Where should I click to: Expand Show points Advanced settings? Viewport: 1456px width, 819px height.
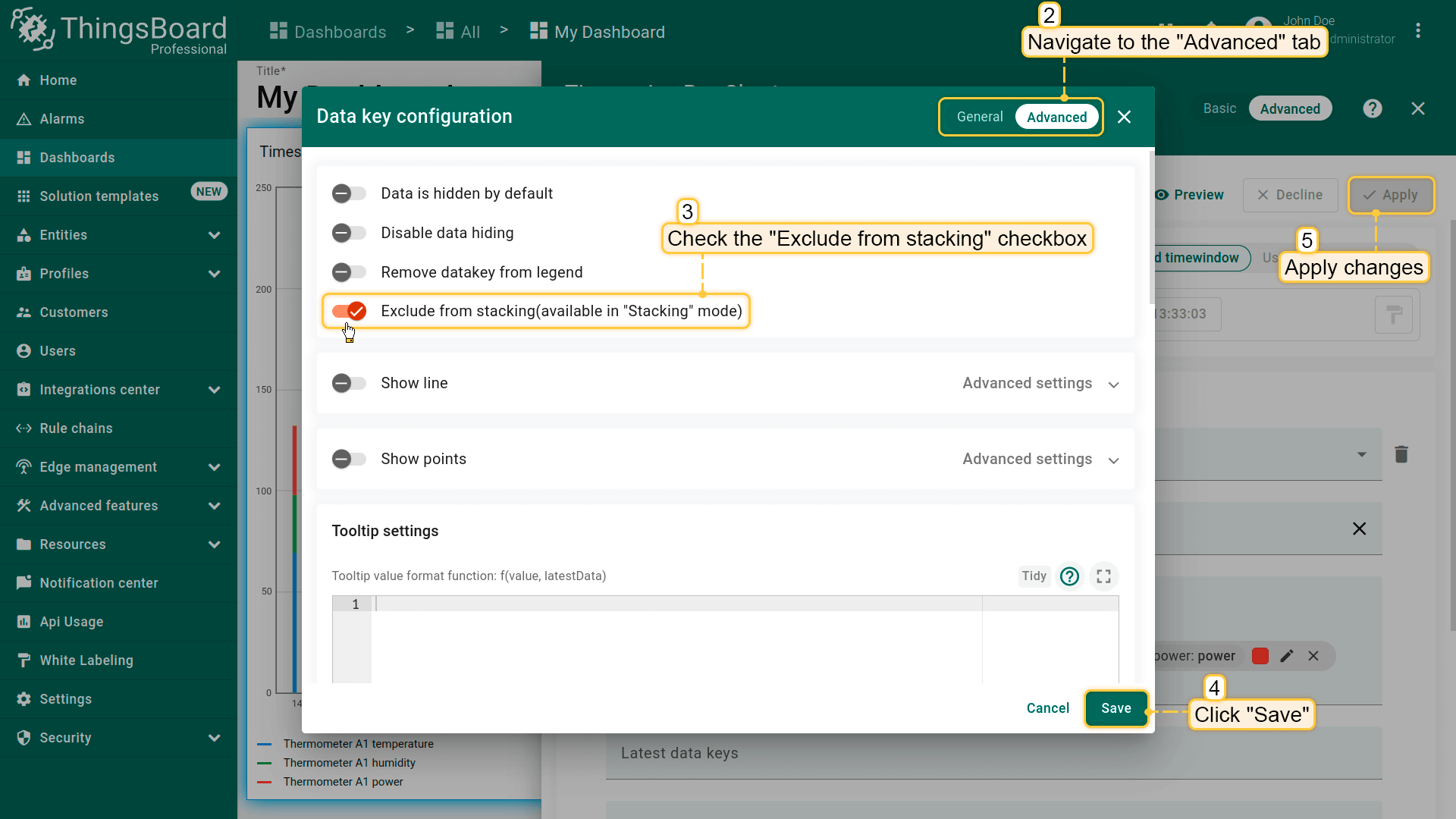pyautogui.click(x=1040, y=460)
